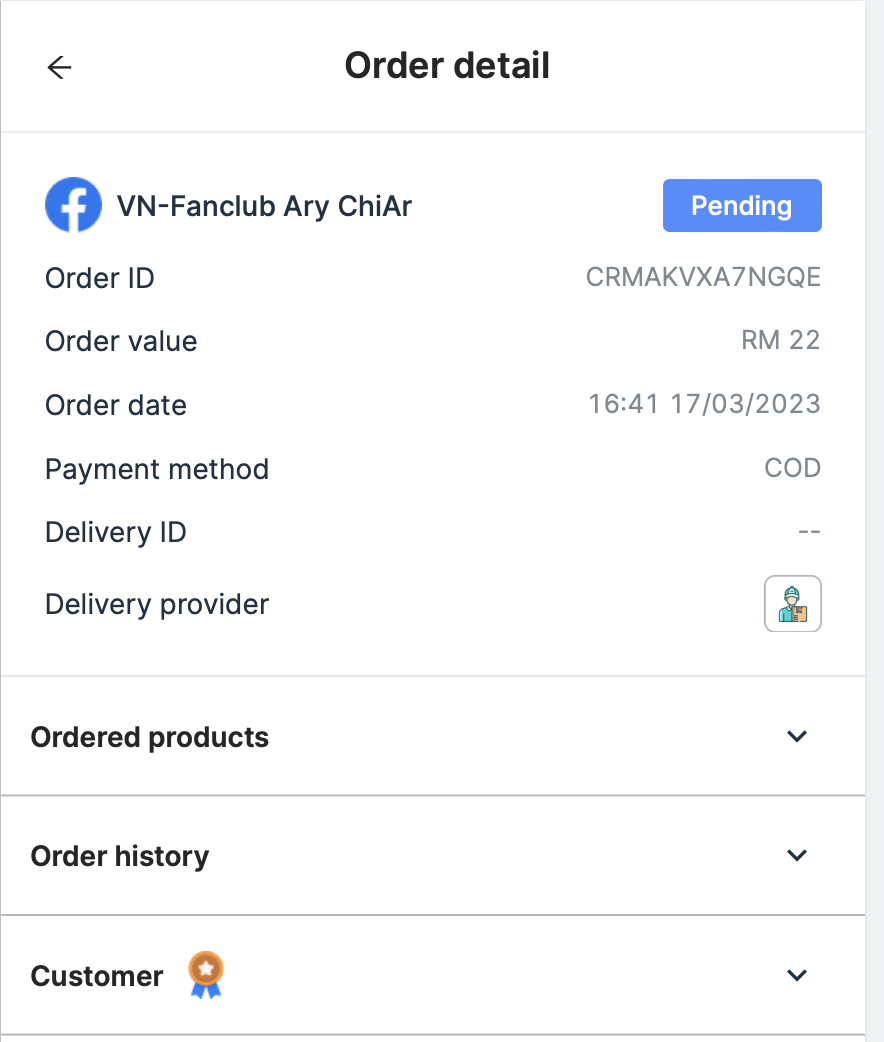The image size is (884, 1042).
Task: Open the VN-Fanclub Ary ChiAr page name
Action: tap(264, 206)
